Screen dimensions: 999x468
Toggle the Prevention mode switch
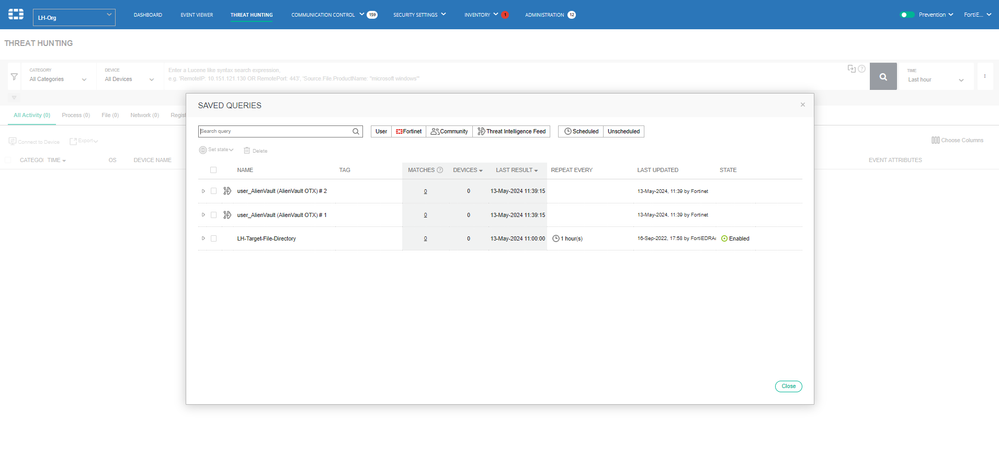click(x=907, y=15)
